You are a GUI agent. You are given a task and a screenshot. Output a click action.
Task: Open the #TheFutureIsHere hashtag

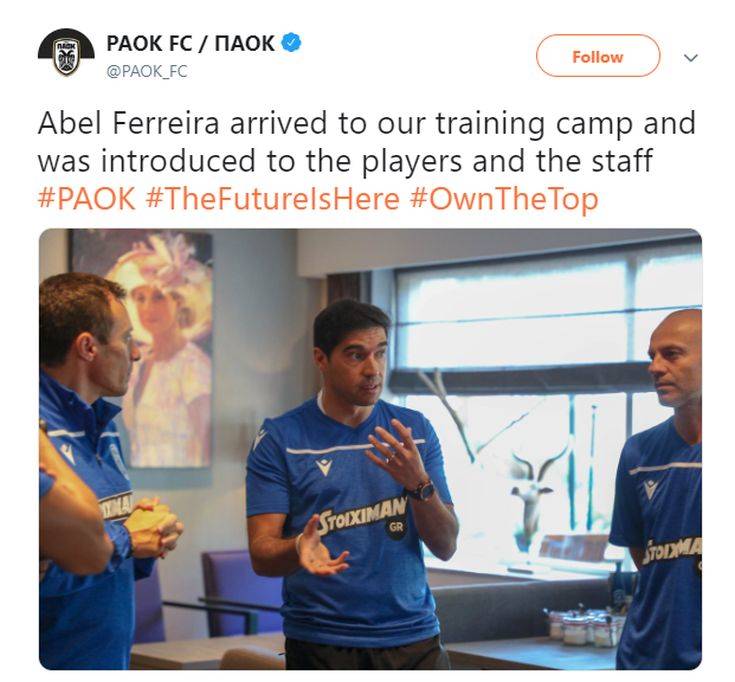[x=272, y=199]
